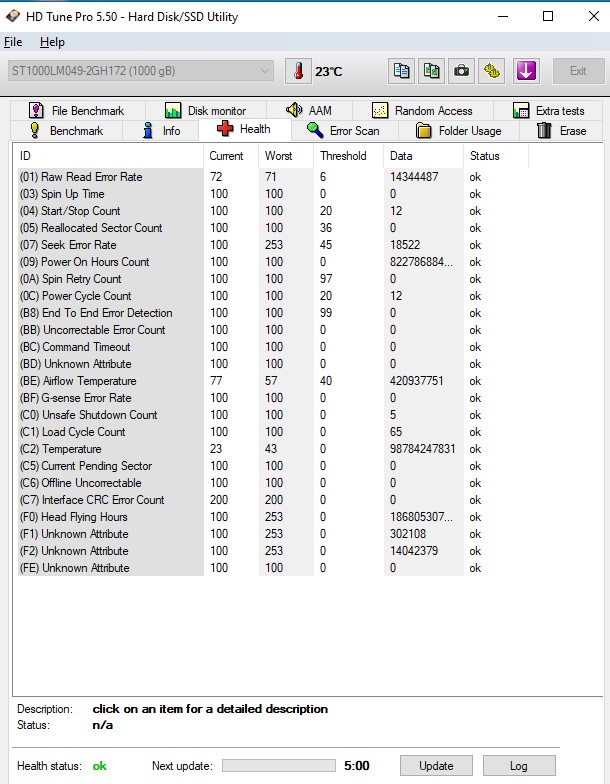
Task: Click the green Health status ok text
Action: point(100,766)
